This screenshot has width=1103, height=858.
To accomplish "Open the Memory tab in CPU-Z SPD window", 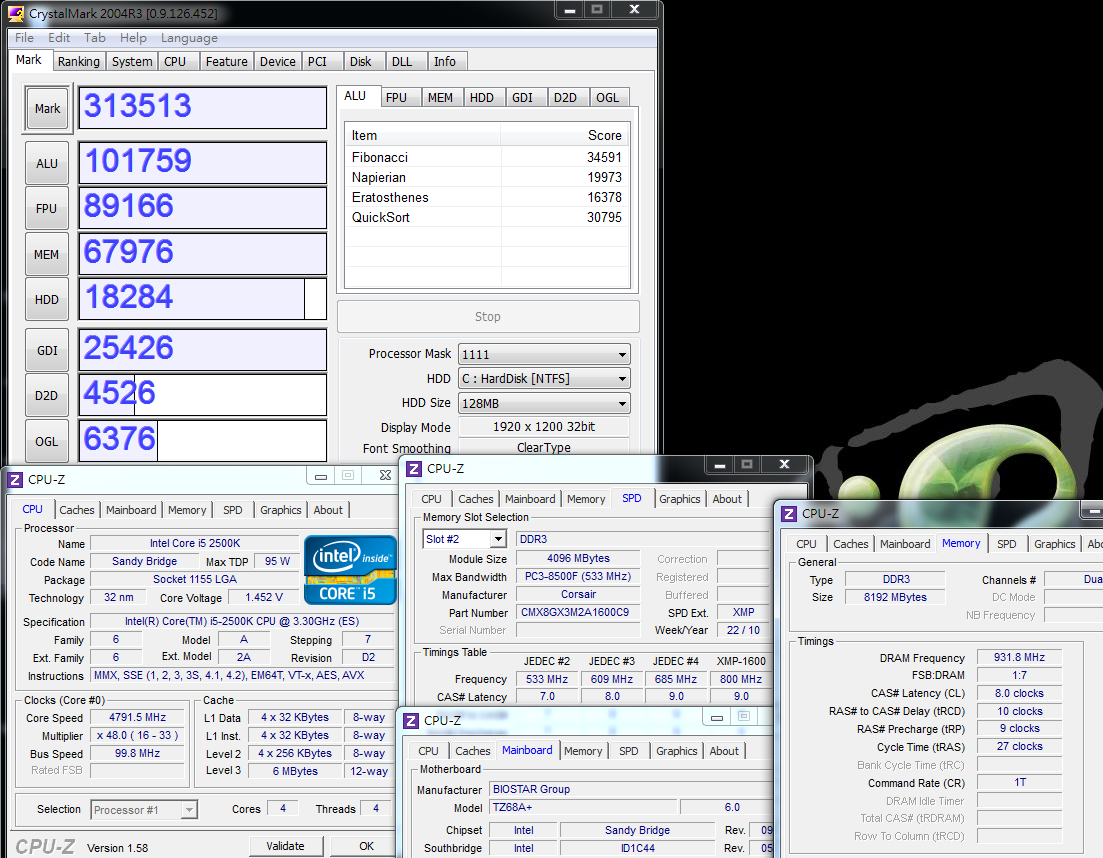I will (x=586, y=499).
